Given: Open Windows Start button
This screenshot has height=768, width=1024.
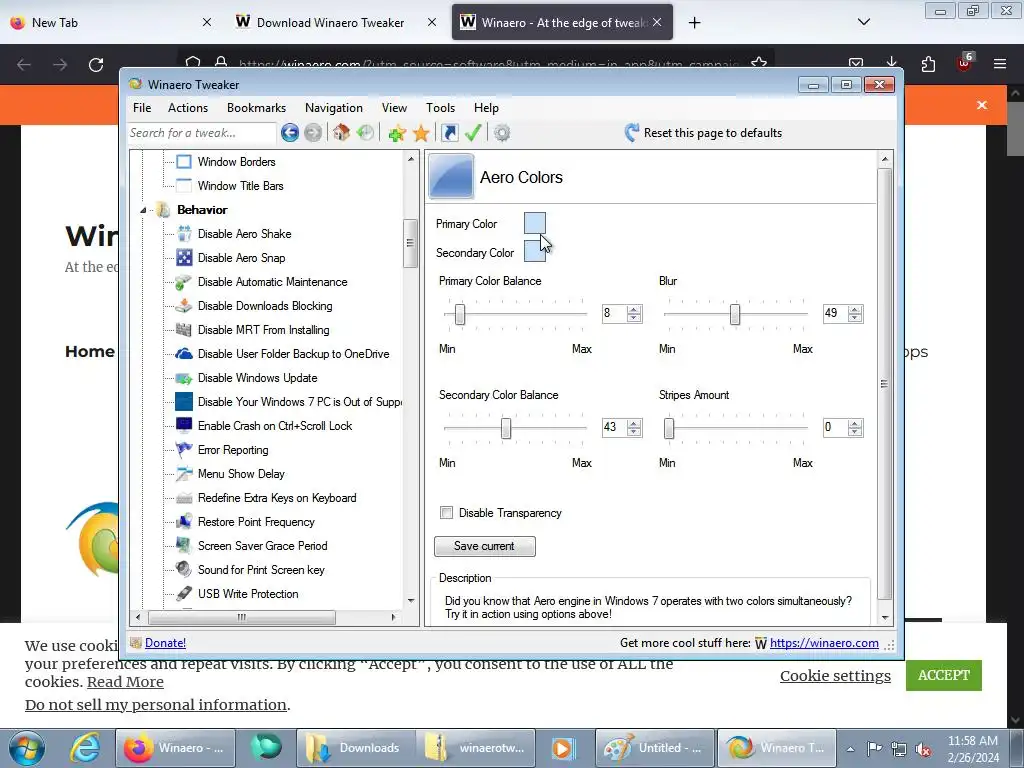Looking at the screenshot, I should [x=27, y=748].
